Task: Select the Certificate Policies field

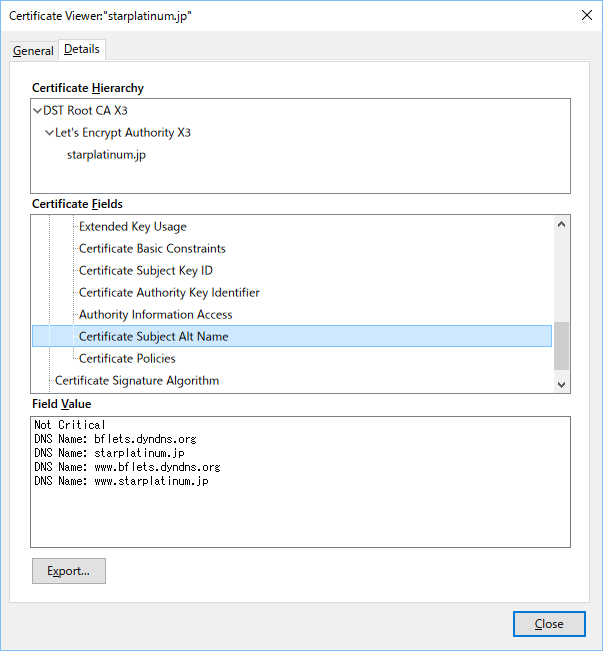Action: [127, 359]
